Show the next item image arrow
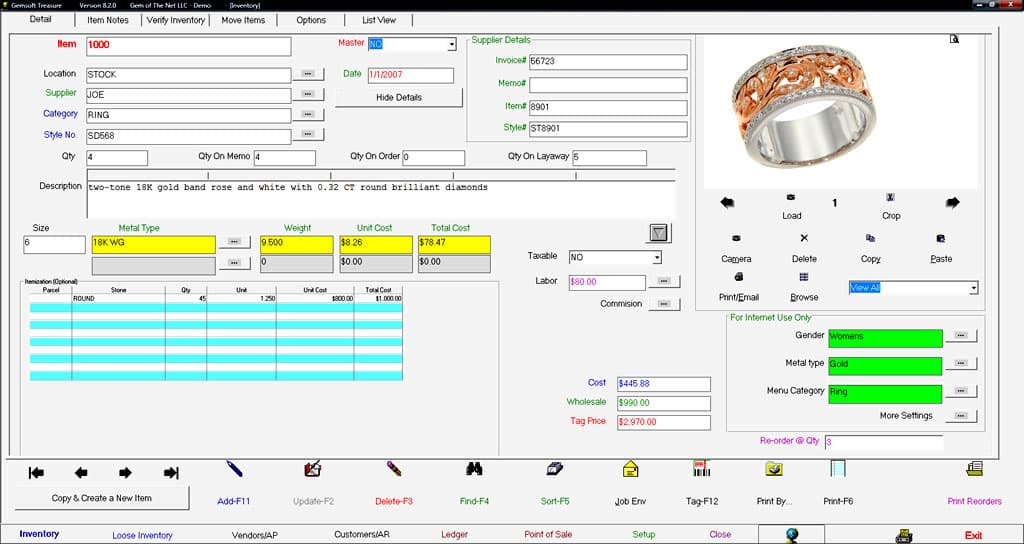Image resolution: width=1024 pixels, height=544 pixels. coord(953,203)
